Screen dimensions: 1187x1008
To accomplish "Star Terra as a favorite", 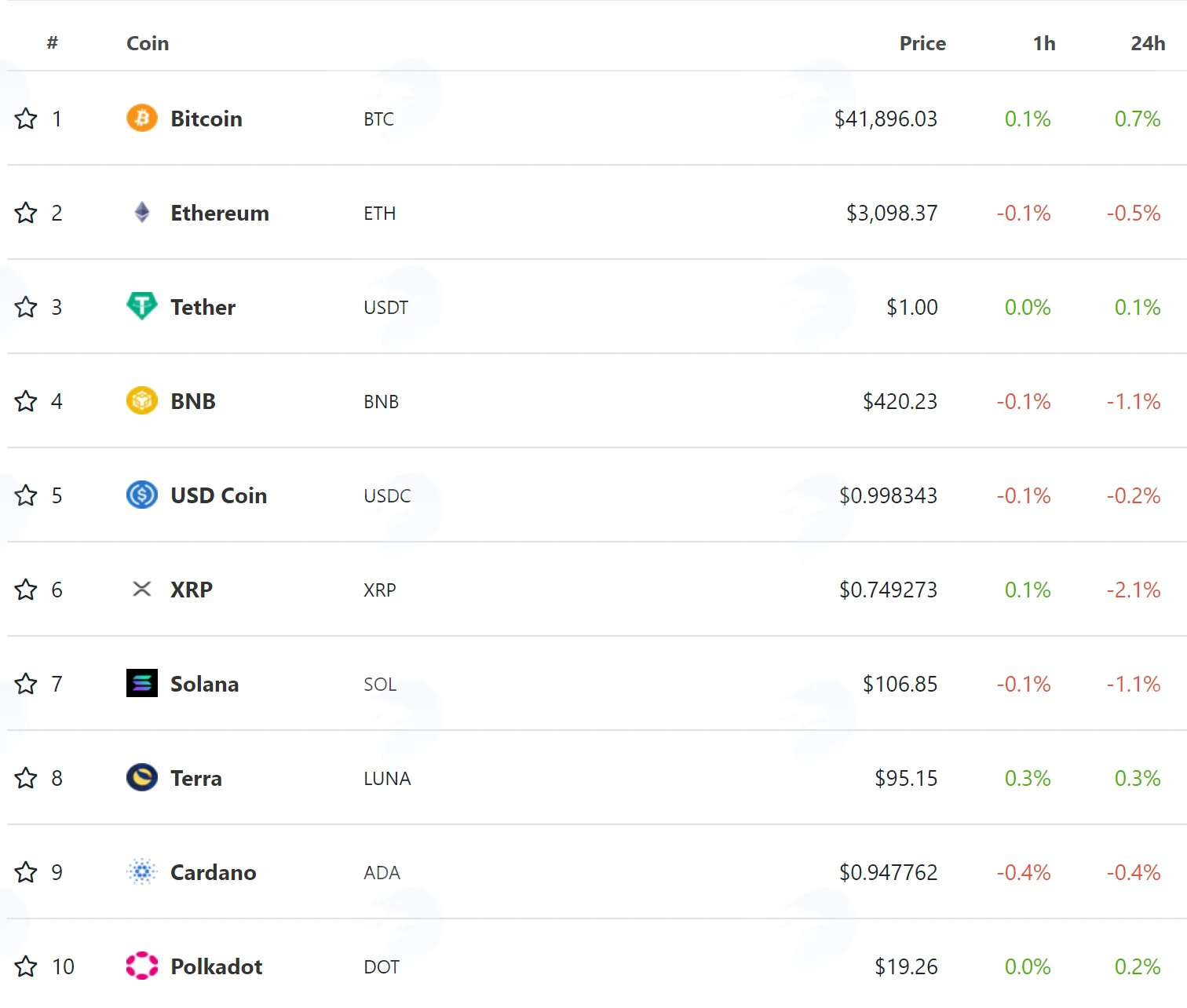I will 26,778.
